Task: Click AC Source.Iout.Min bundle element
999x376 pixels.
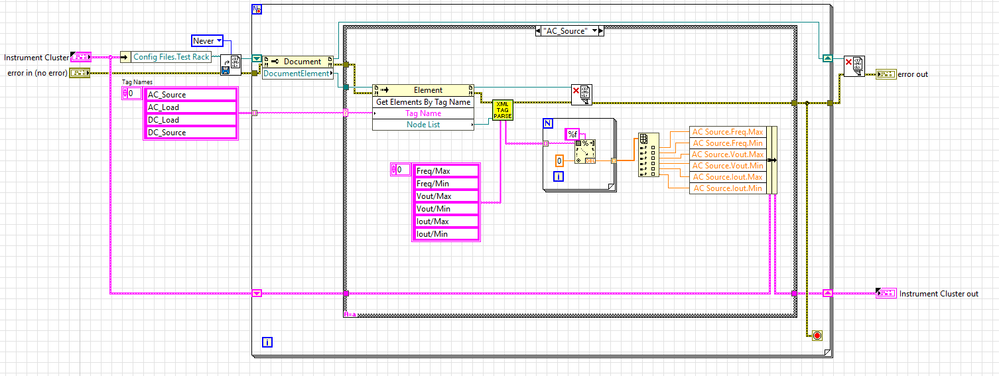Action: coord(727,188)
